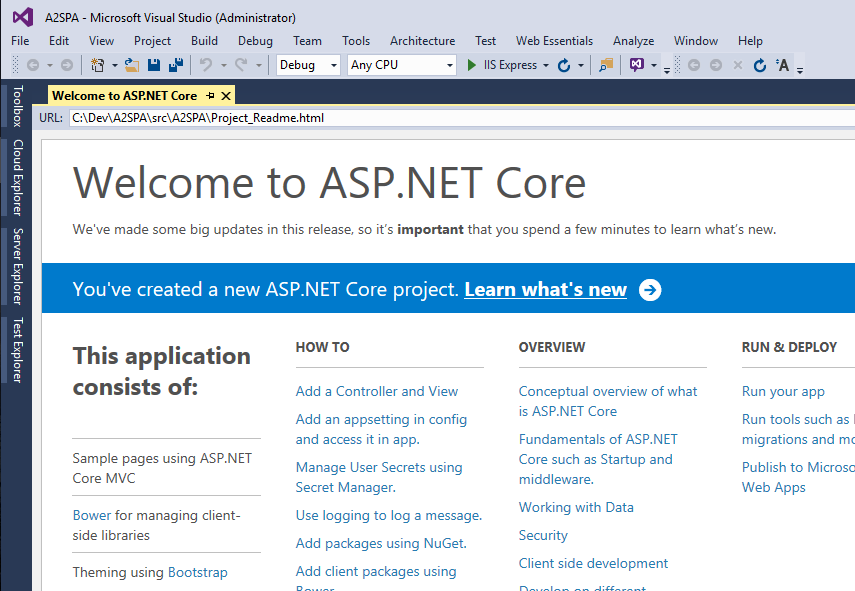Open the Working with Data link
855x591 pixels.
click(576, 508)
